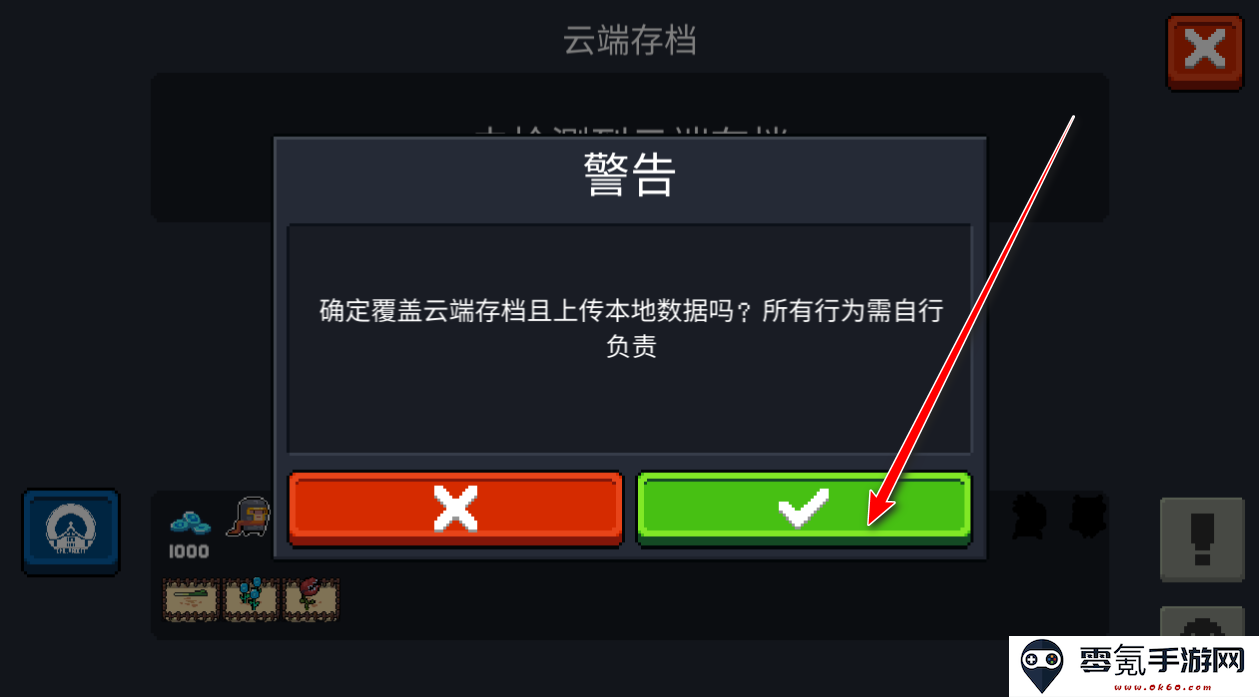Tap the first black silhouette character
Image resolution: width=1259 pixels, height=697 pixels.
[1028, 516]
